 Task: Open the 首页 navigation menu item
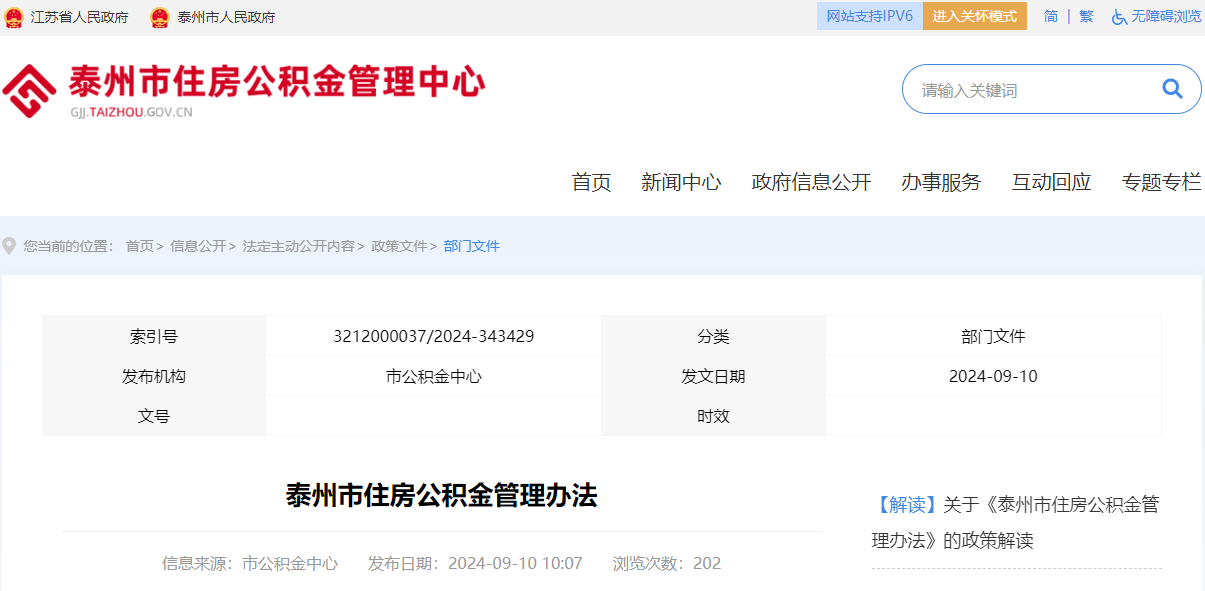591,182
